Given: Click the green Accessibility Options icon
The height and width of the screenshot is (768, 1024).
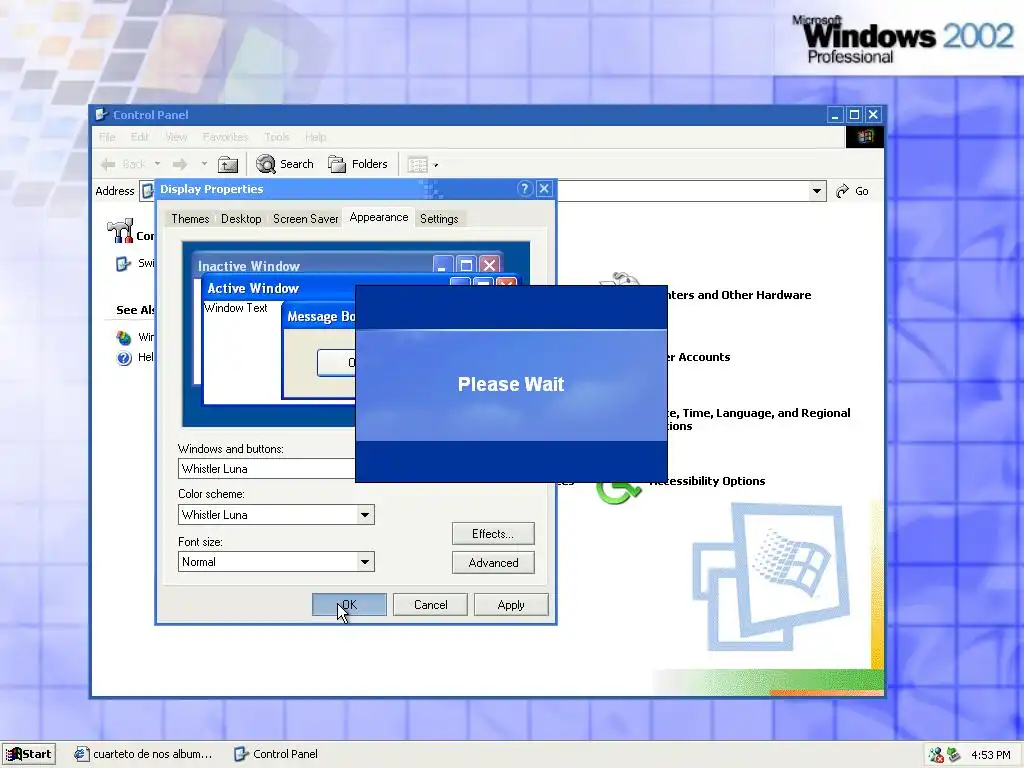Looking at the screenshot, I should (x=618, y=493).
